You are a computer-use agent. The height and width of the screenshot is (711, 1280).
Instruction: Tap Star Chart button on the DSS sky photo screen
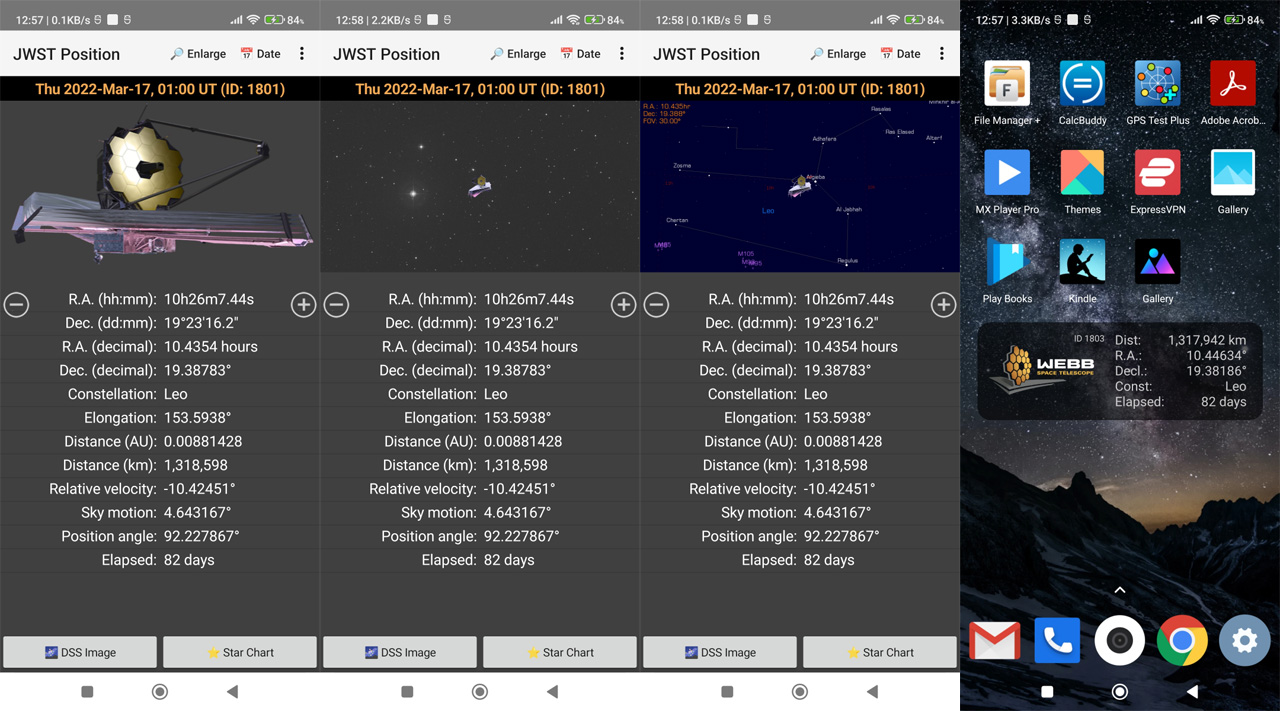click(560, 652)
